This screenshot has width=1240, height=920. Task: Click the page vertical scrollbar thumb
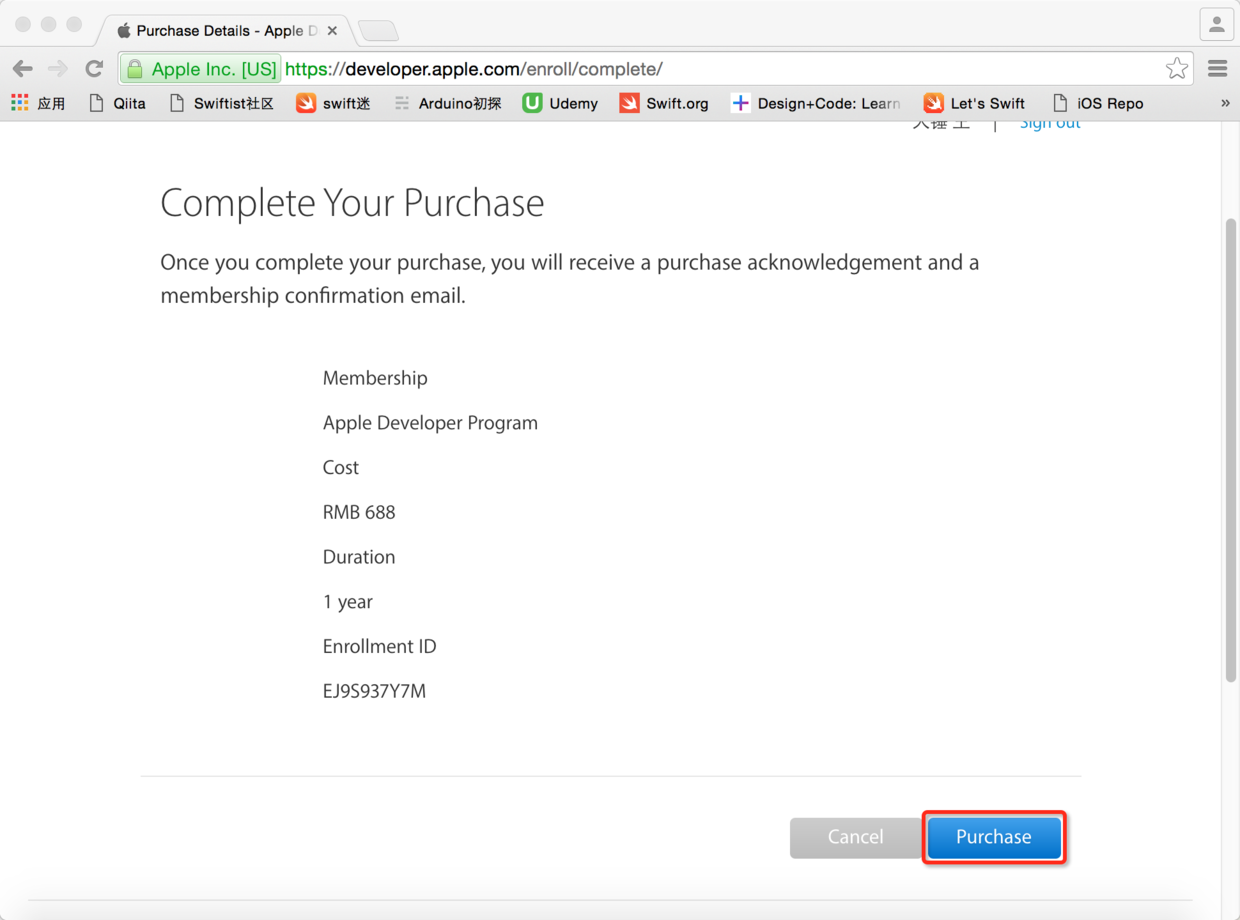click(x=1231, y=450)
